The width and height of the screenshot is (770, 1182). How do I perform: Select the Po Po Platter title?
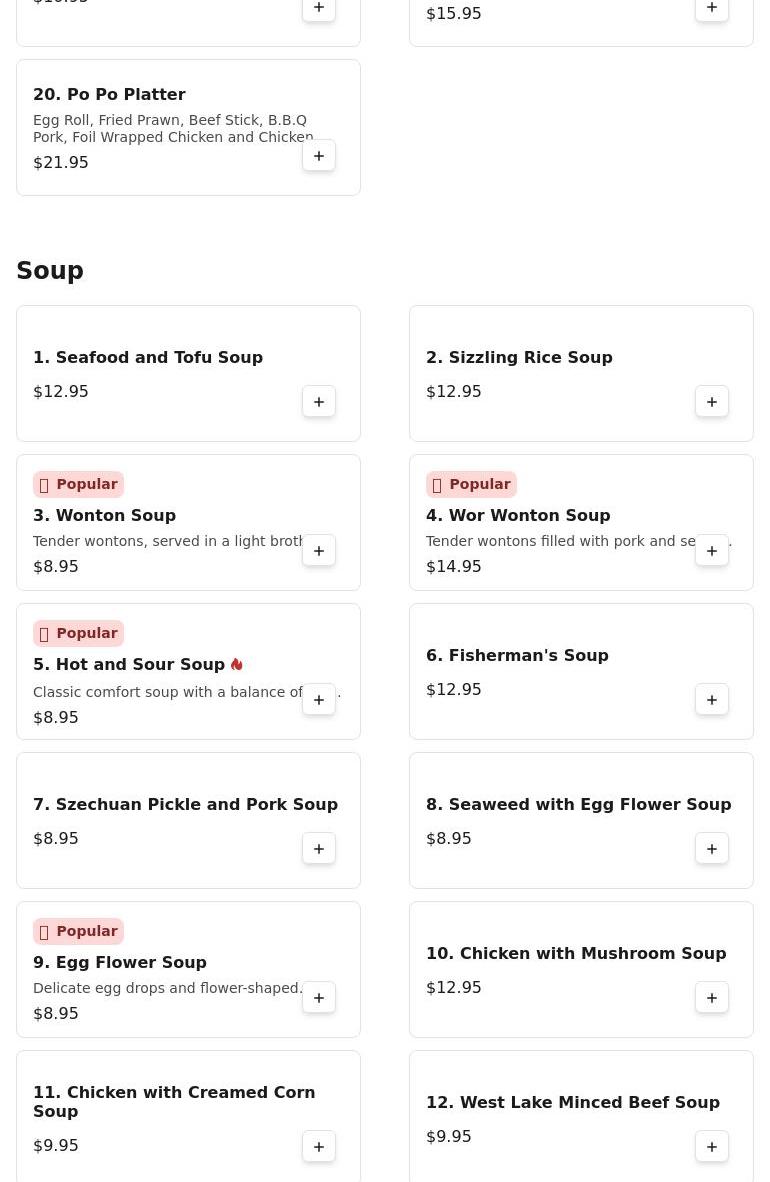[109, 94]
